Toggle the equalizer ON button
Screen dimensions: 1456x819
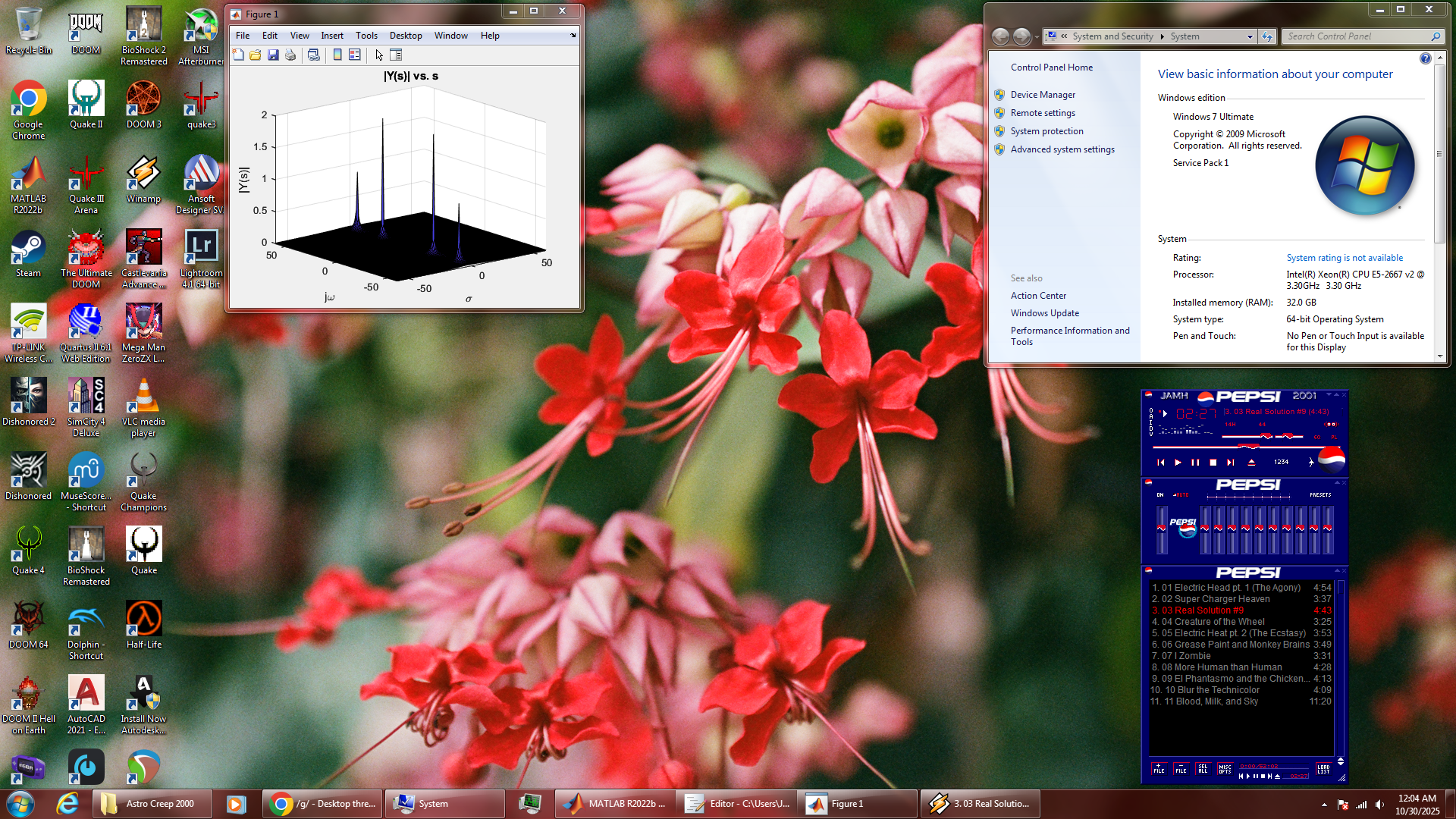click(x=1160, y=495)
